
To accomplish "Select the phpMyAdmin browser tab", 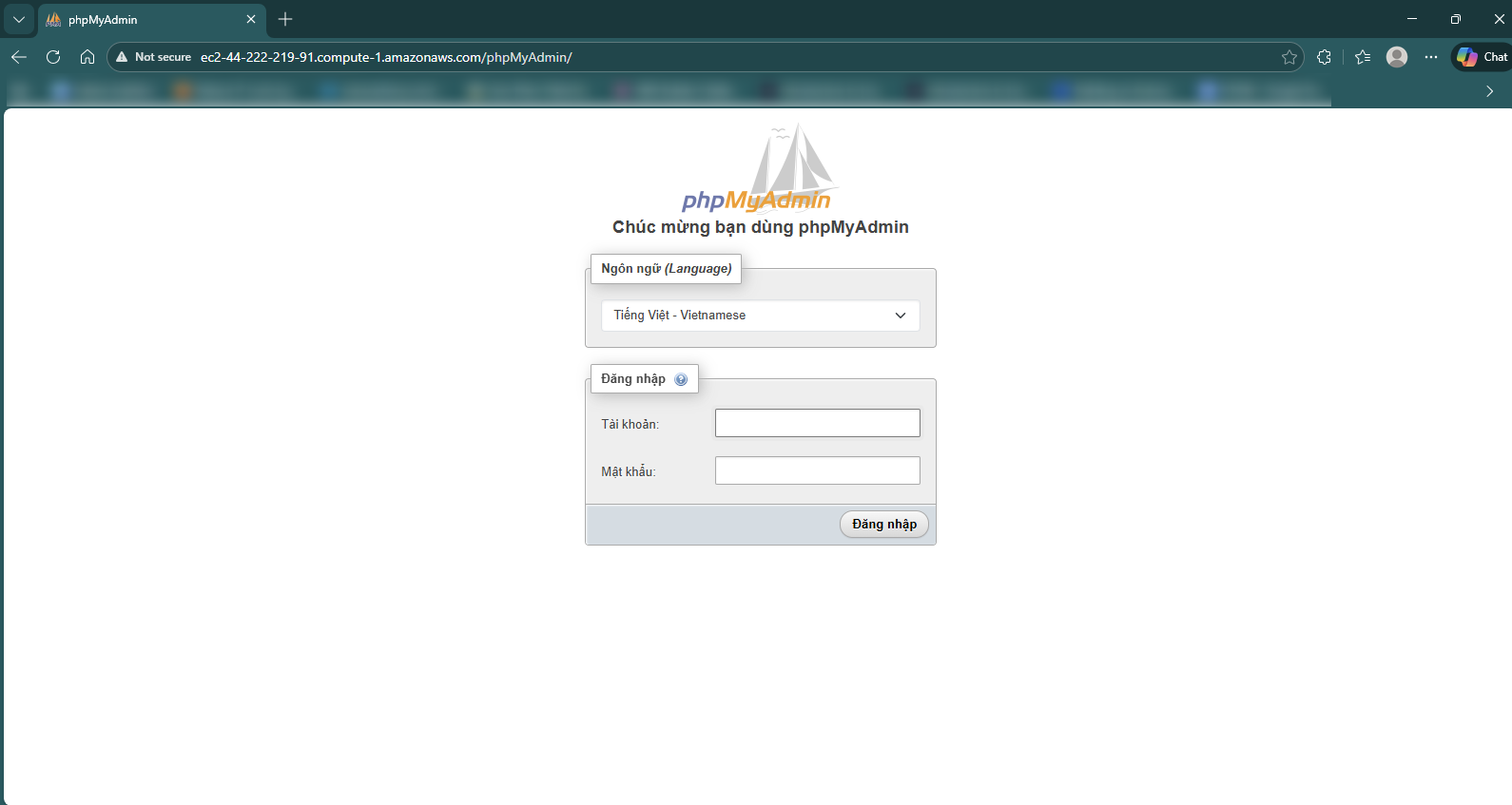I will click(152, 20).
